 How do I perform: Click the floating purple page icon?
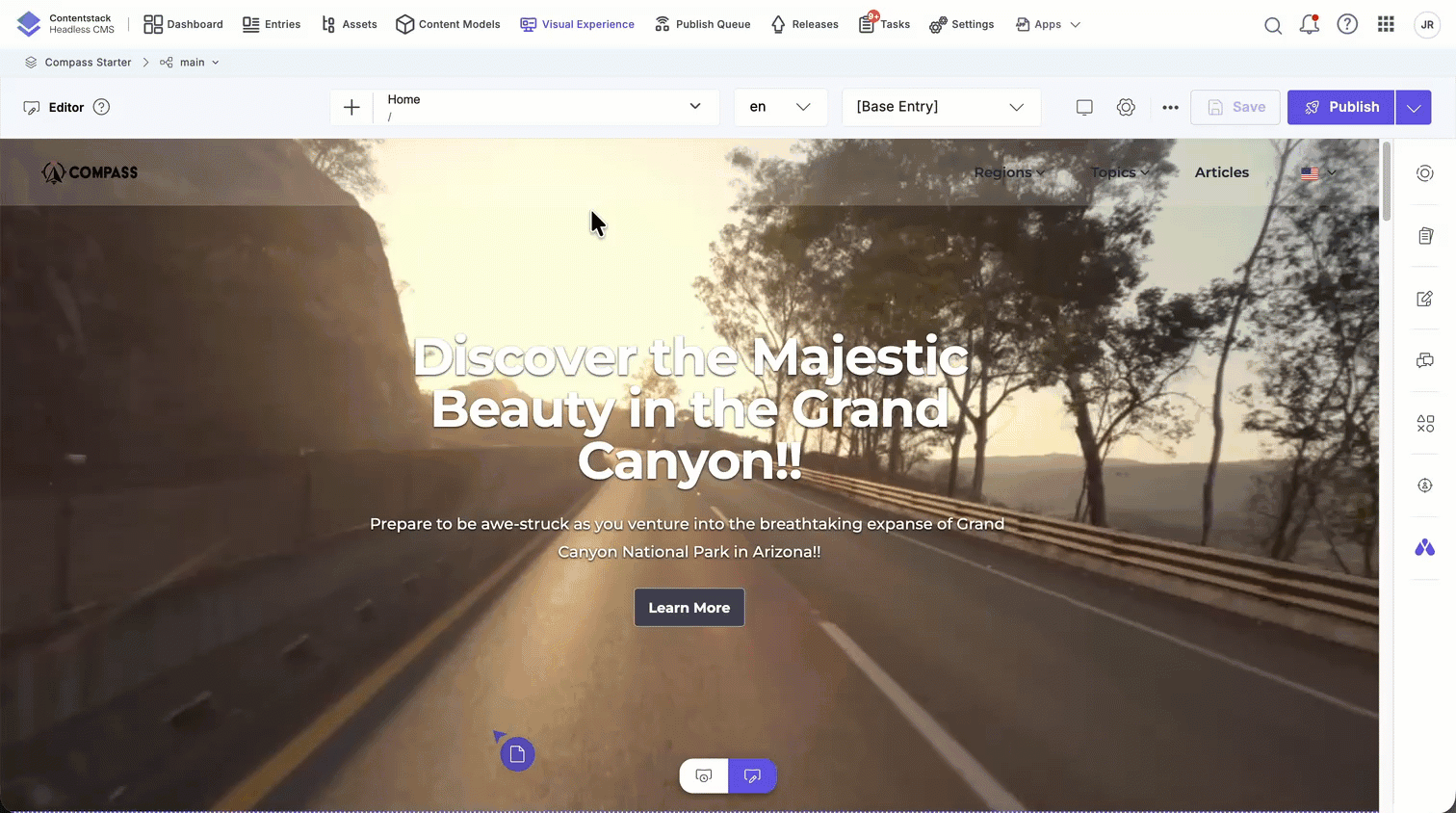(517, 754)
